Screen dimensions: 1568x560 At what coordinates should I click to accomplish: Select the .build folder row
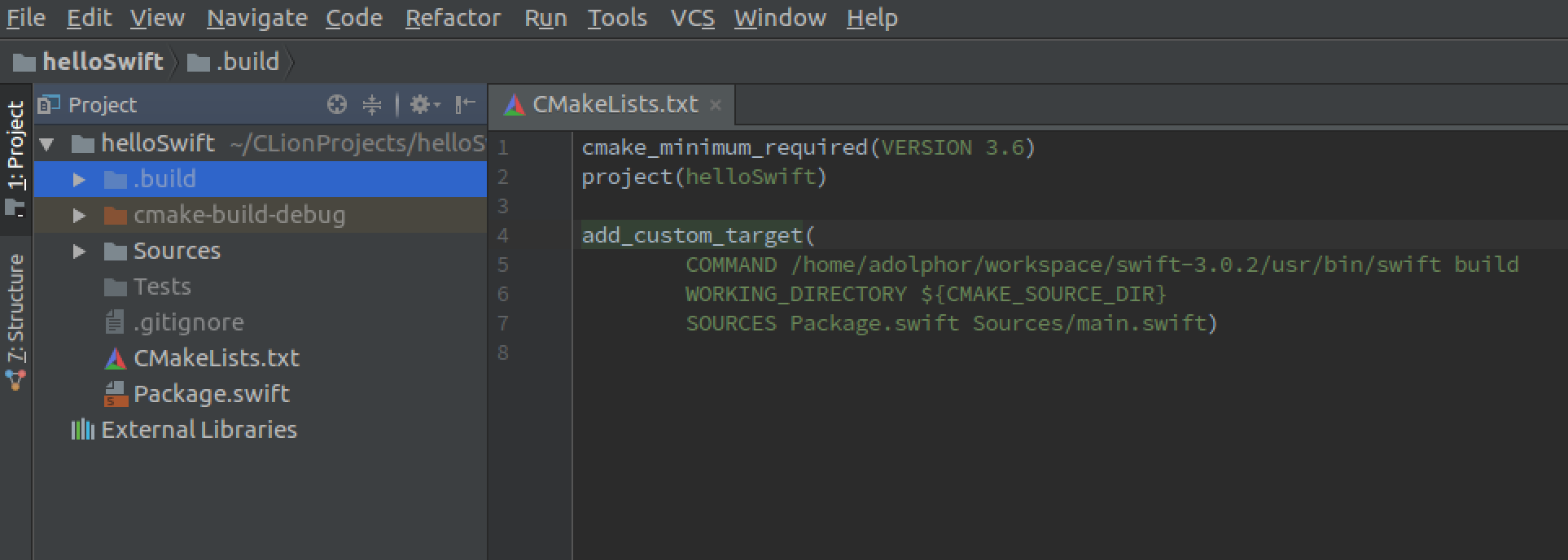pyautogui.click(x=261, y=179)
